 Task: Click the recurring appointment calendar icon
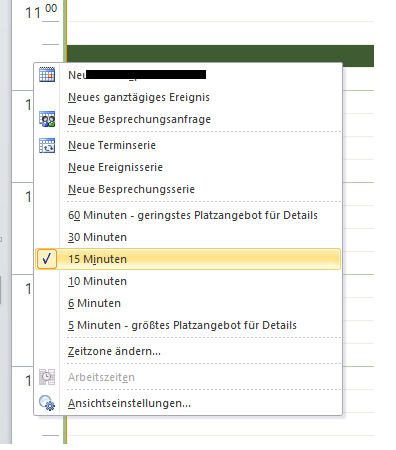[x=47, y=145]
